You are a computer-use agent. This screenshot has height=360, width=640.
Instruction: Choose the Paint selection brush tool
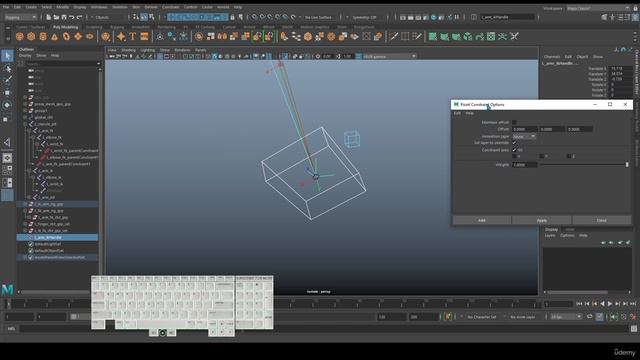7,80
